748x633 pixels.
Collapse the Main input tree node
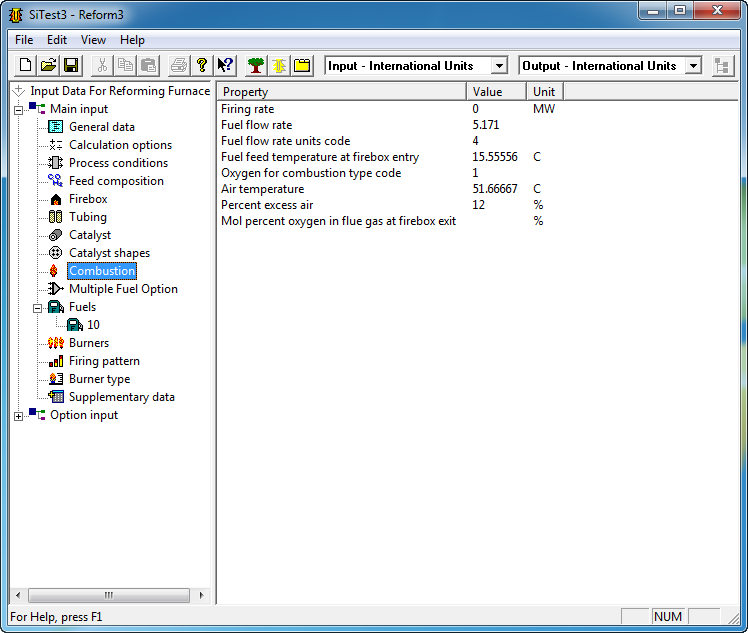pyautogui.click(x=19, y=111)
